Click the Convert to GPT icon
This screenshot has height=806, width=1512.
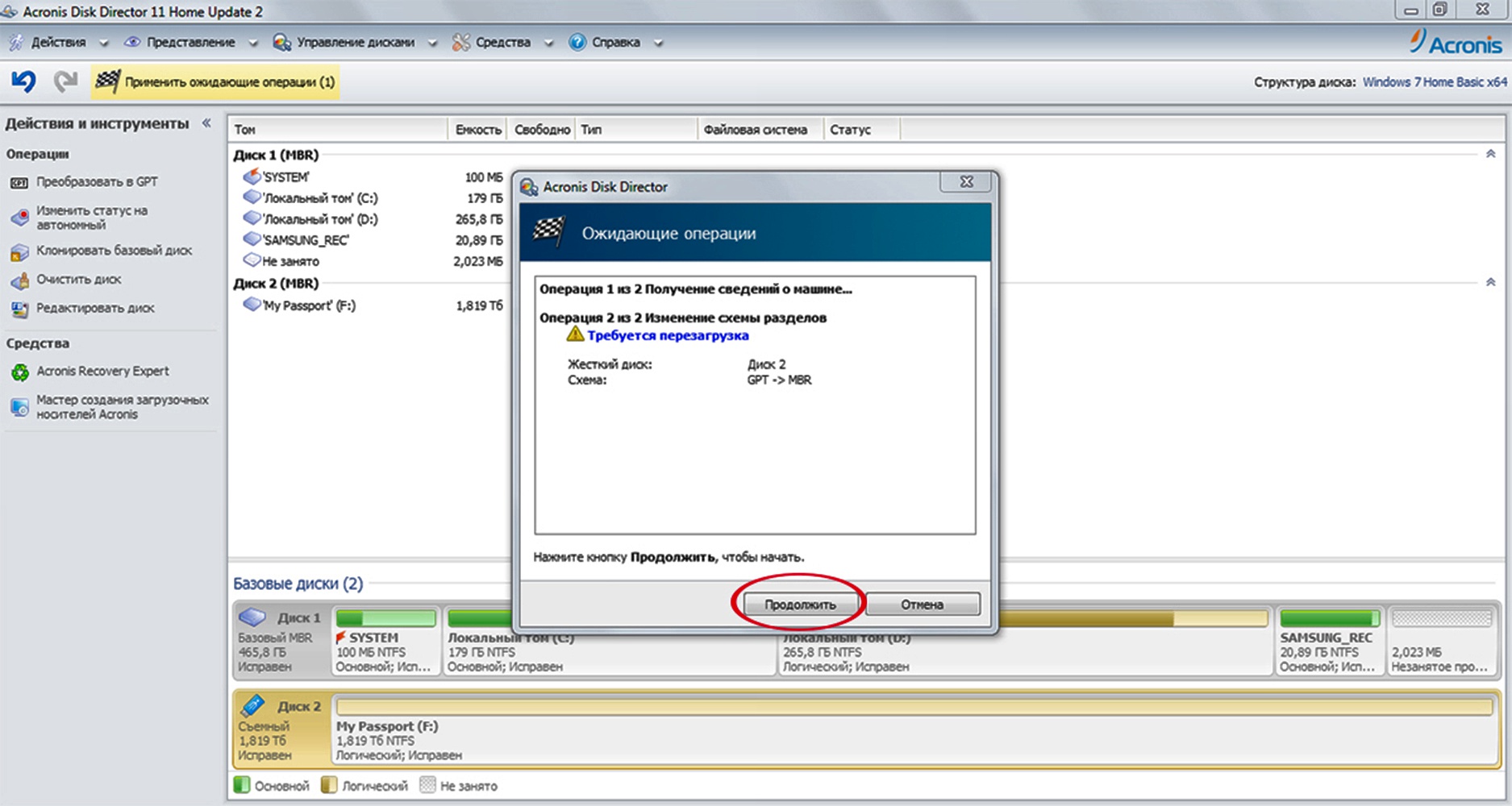[x=19, y=183]
